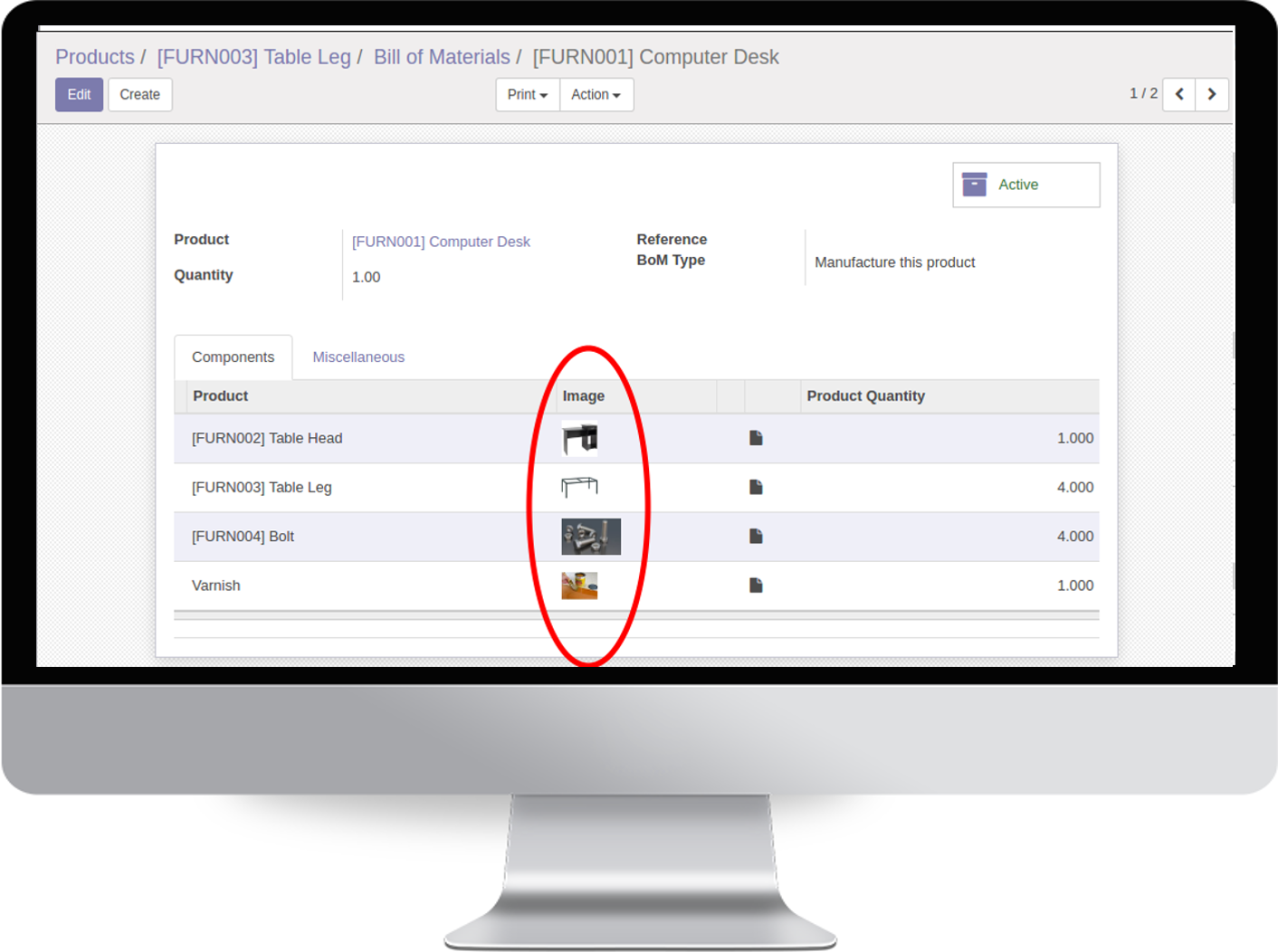Toggle the Active archive button
Screen dimensions: 1278x952
pos(1025,185)
